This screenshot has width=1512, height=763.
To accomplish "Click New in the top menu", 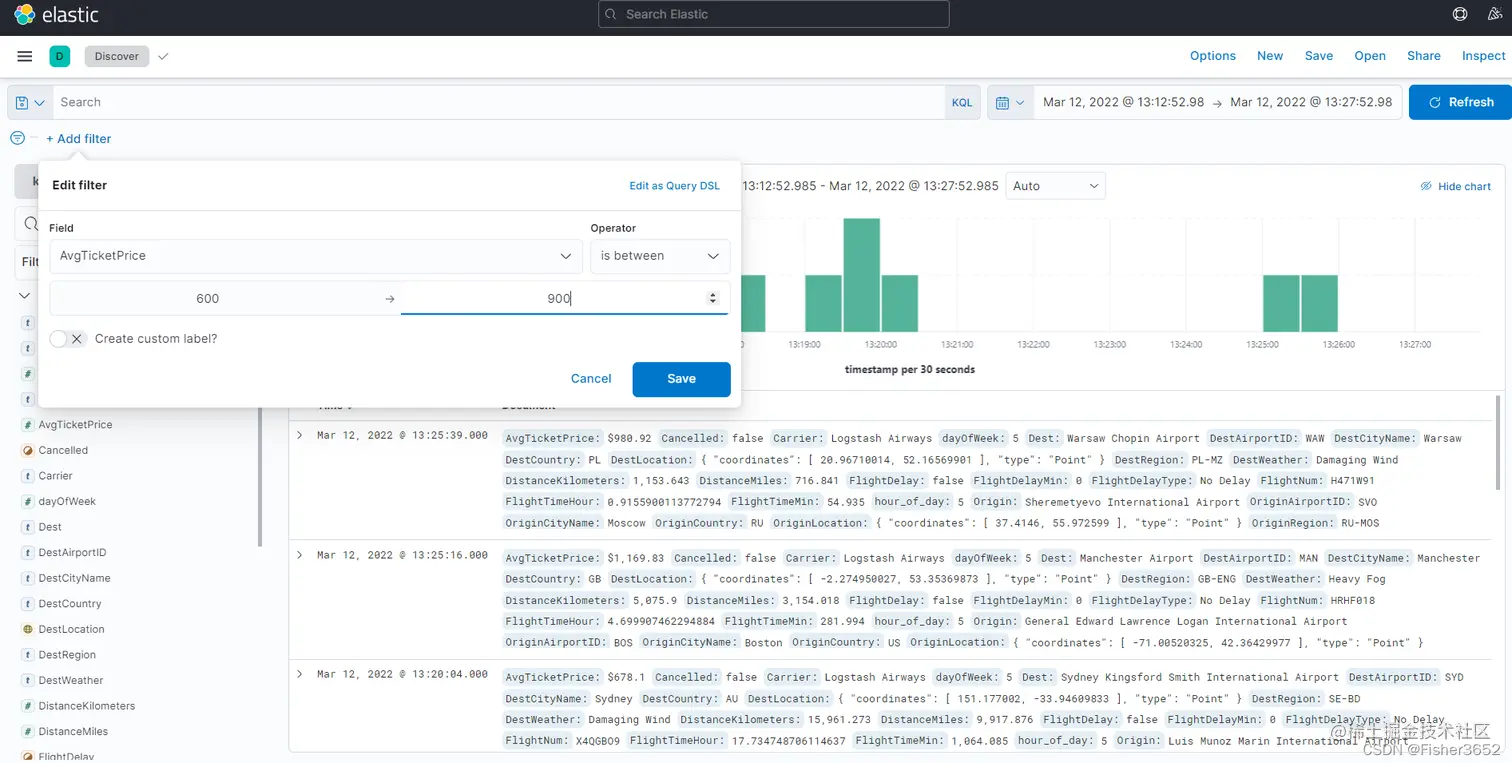I will pyautogui.click(x=1270, y=56).
